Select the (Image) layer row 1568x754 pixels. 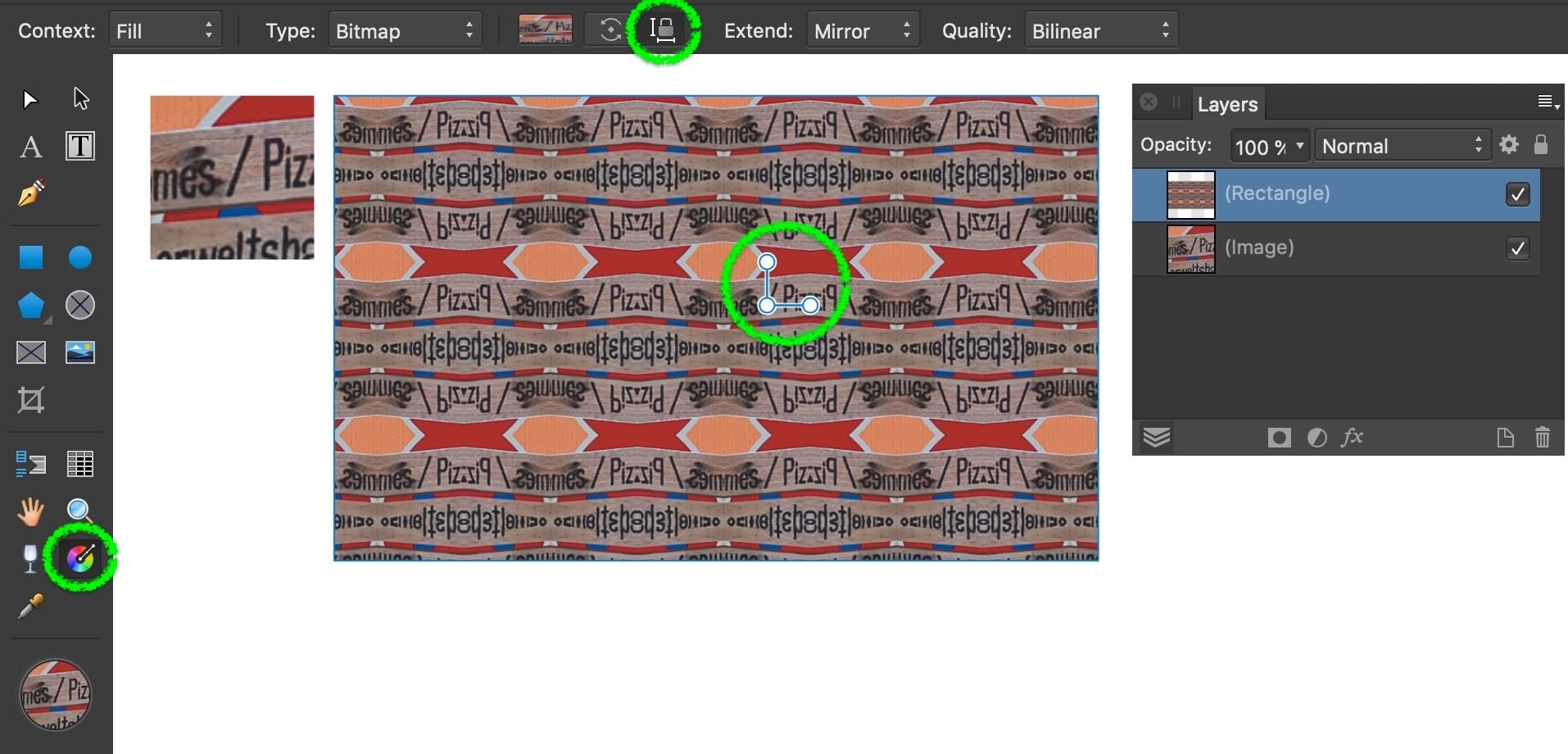[1336, 248]
